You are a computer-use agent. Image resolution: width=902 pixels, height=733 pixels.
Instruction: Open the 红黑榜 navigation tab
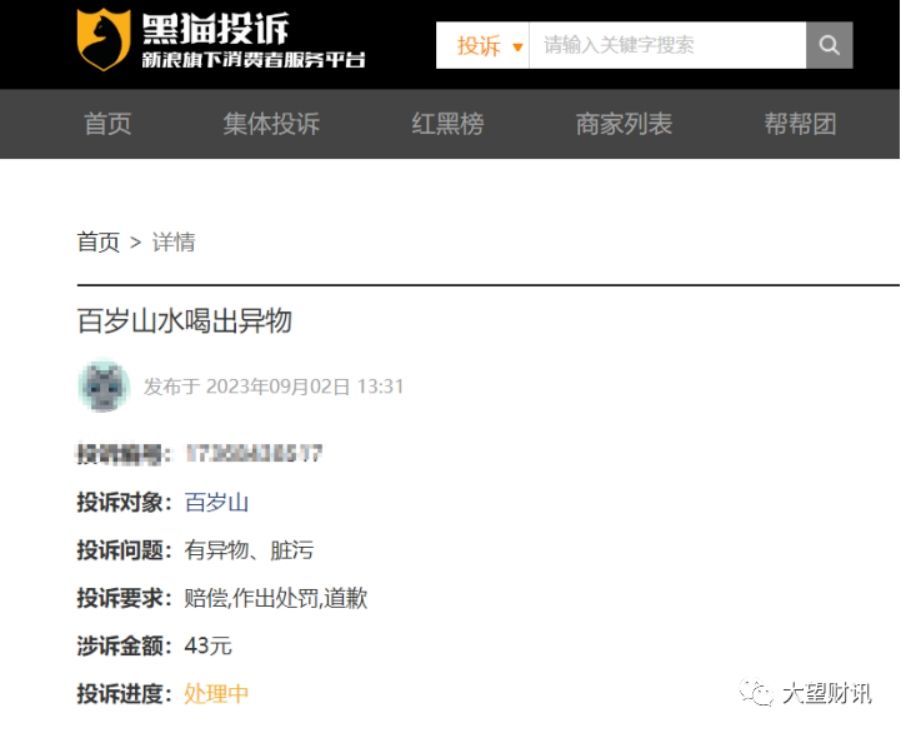[448, 124]
